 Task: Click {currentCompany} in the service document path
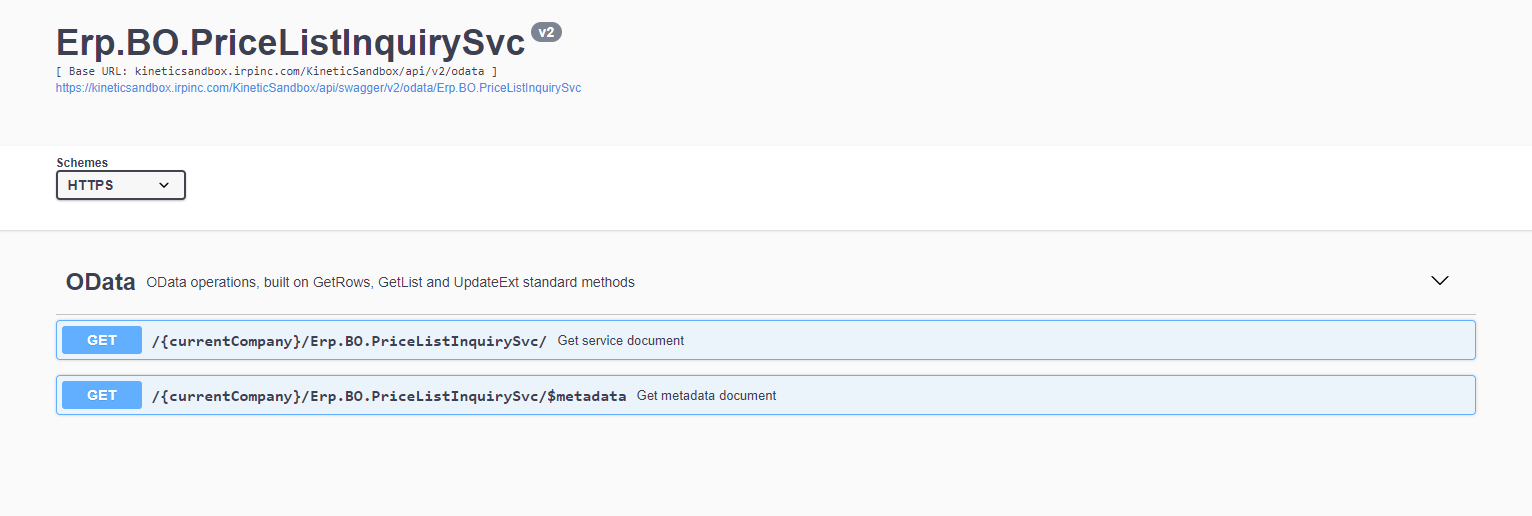227,341
